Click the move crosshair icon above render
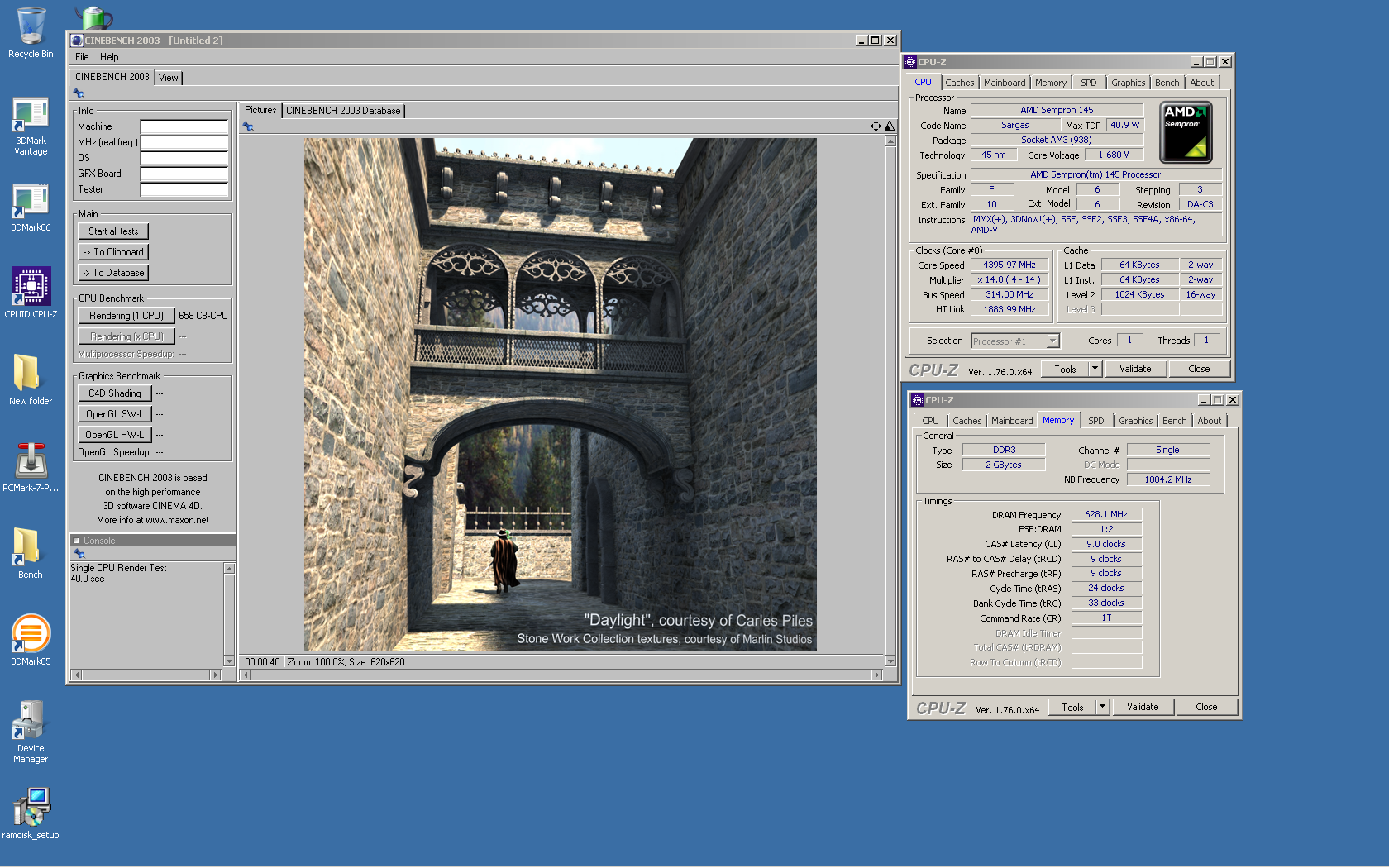 pyautogui.click(x=876, y=126)
